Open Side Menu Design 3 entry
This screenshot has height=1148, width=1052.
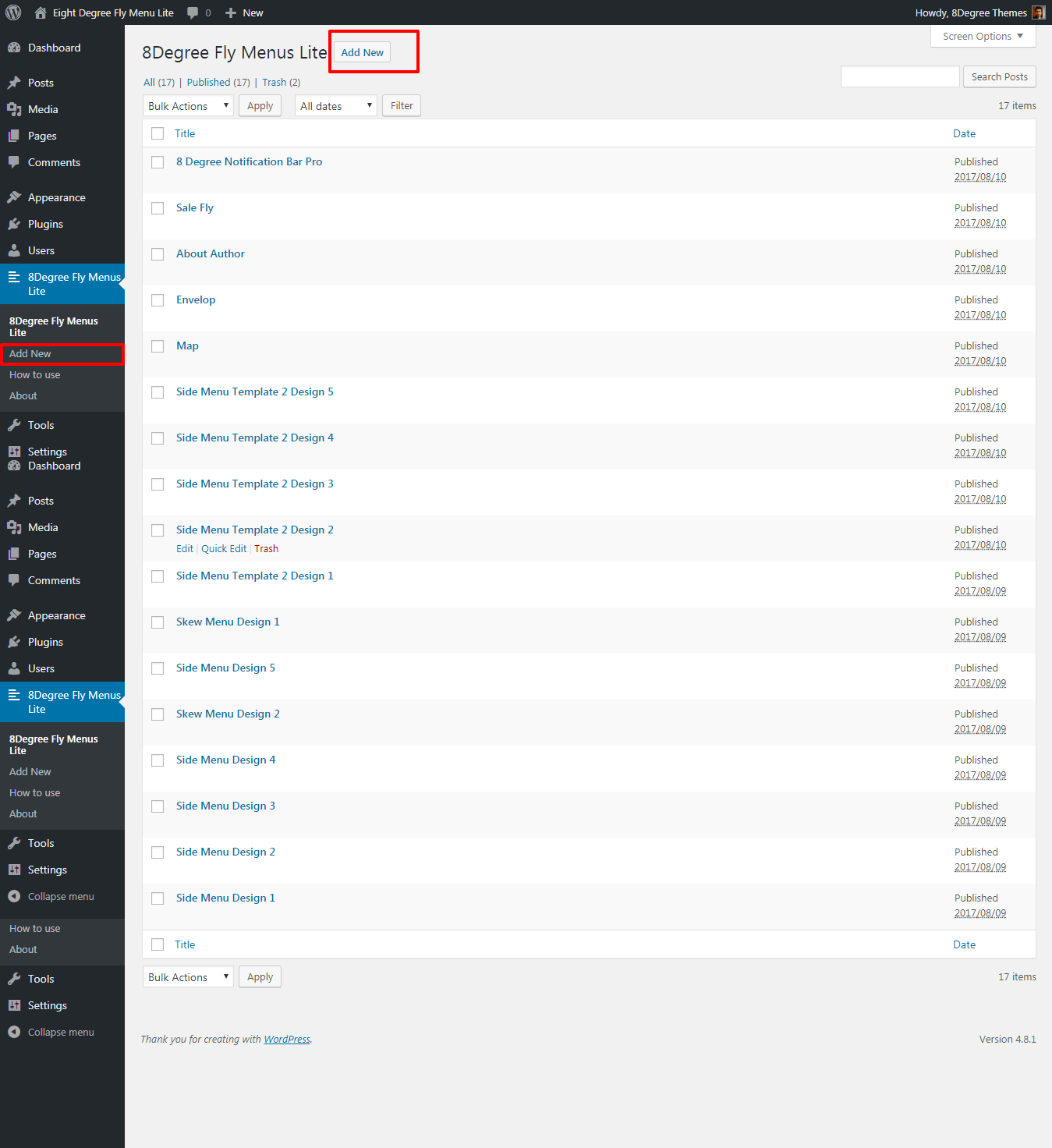point(225,806)
